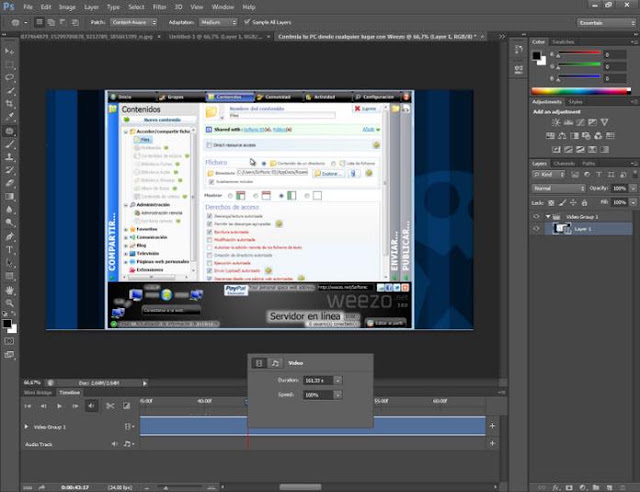
Task: Play the timeline video
Action: click(x=59, y=406)
